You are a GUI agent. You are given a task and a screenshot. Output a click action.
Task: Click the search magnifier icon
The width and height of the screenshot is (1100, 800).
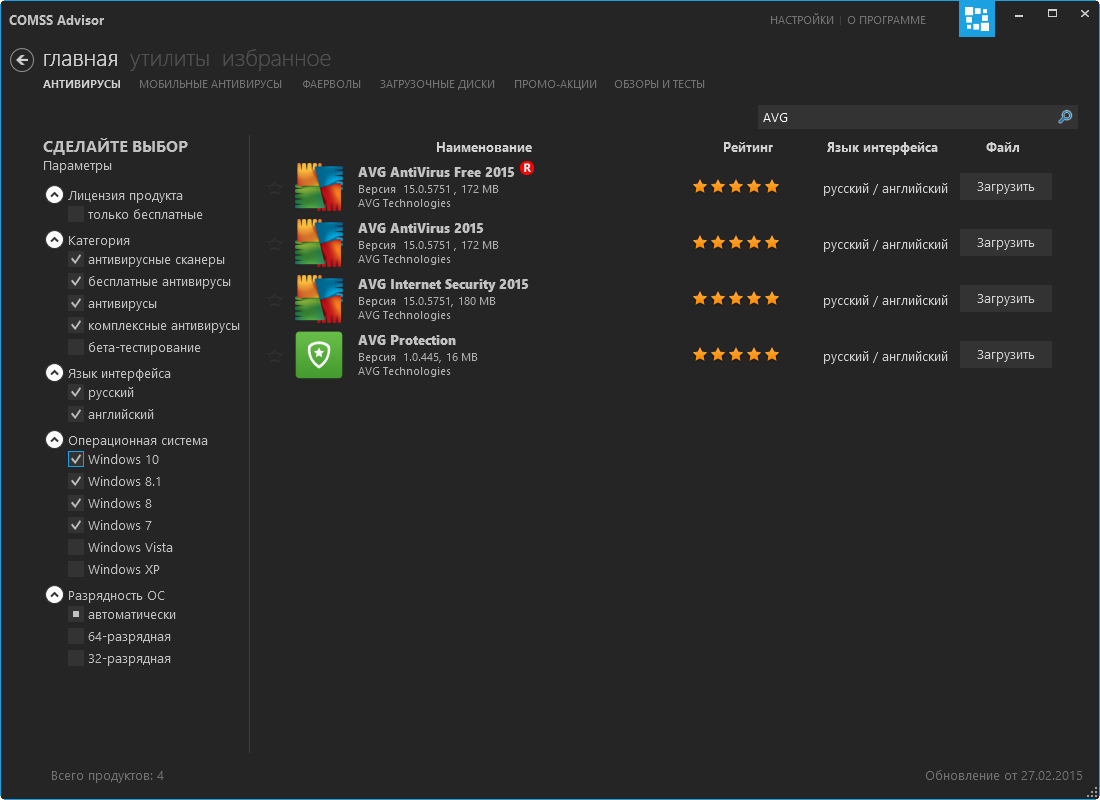(x=1065, y=117)
